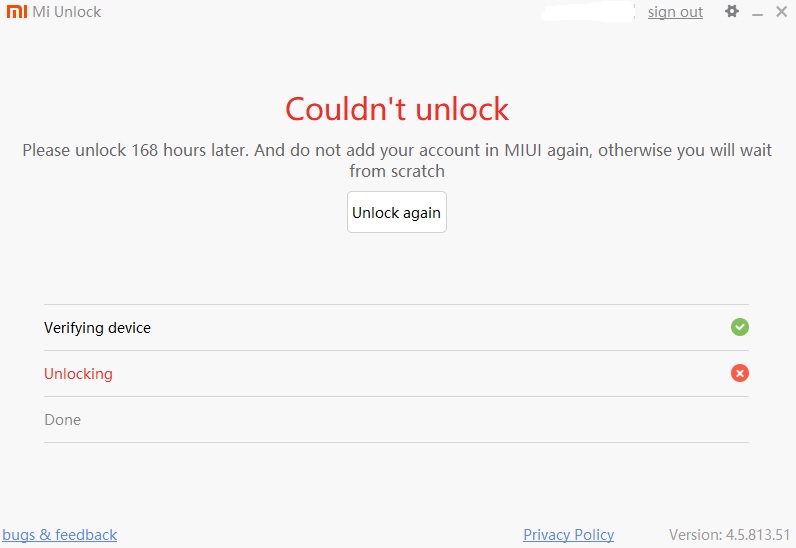Open the bugs & feedback link
This screenshot has height=548, width=796.
click(60, 535)
